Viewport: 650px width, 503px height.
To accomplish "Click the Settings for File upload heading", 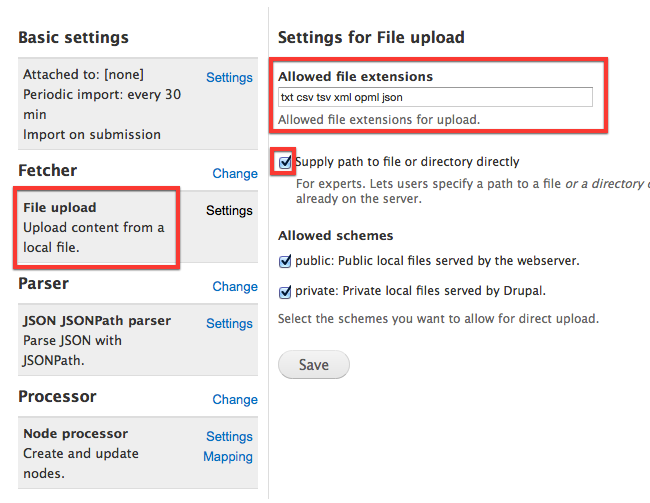I will tap(371, 38).
